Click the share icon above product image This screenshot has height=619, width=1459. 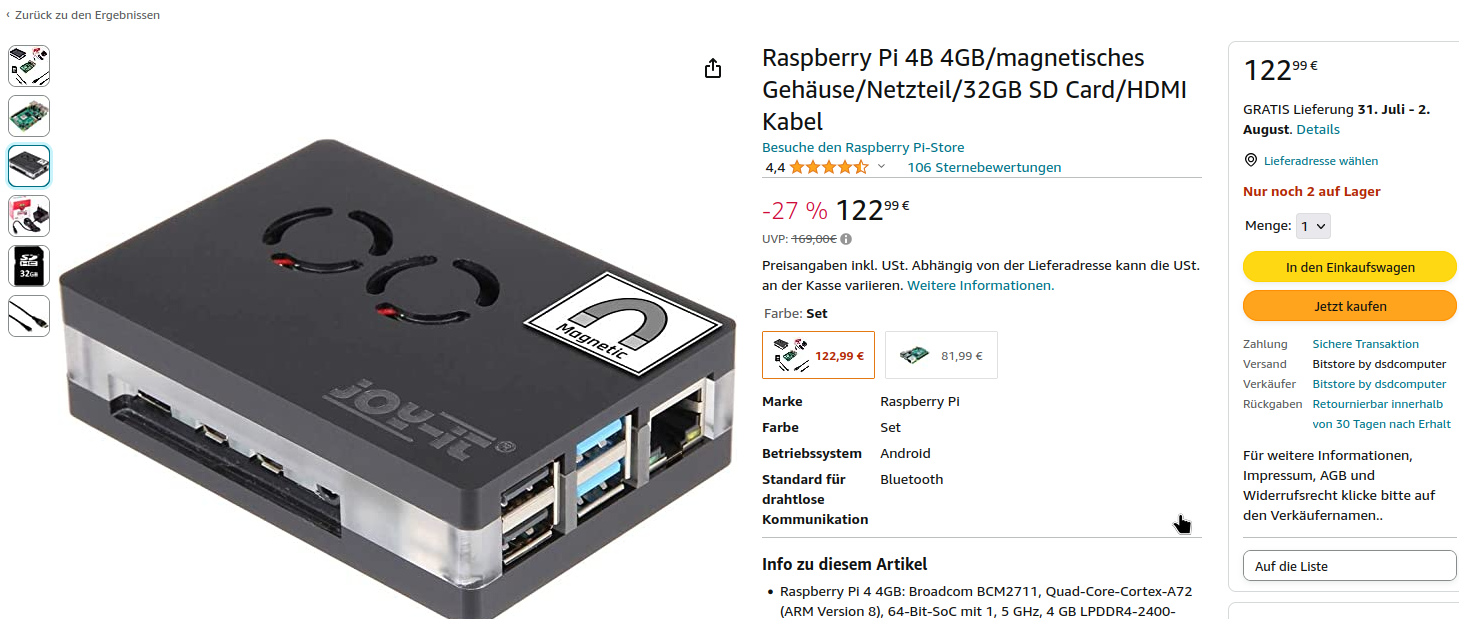713,68
